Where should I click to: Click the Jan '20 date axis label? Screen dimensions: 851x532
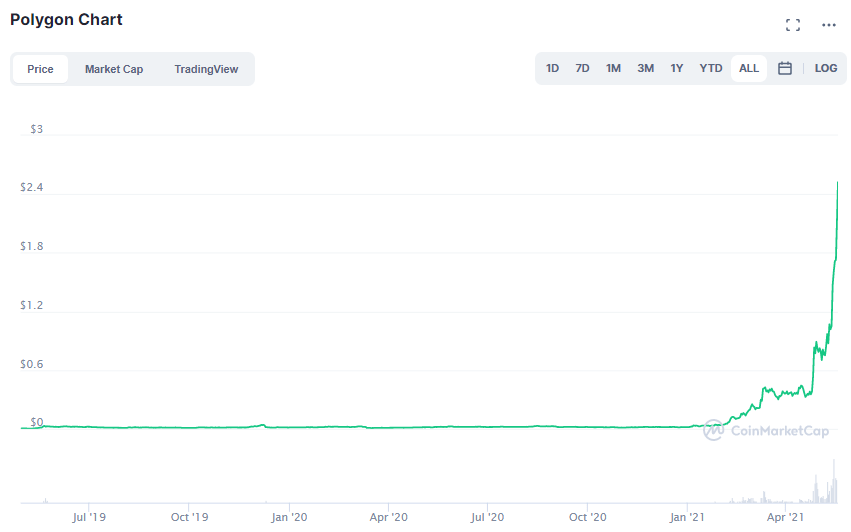[x=289, y=517]
